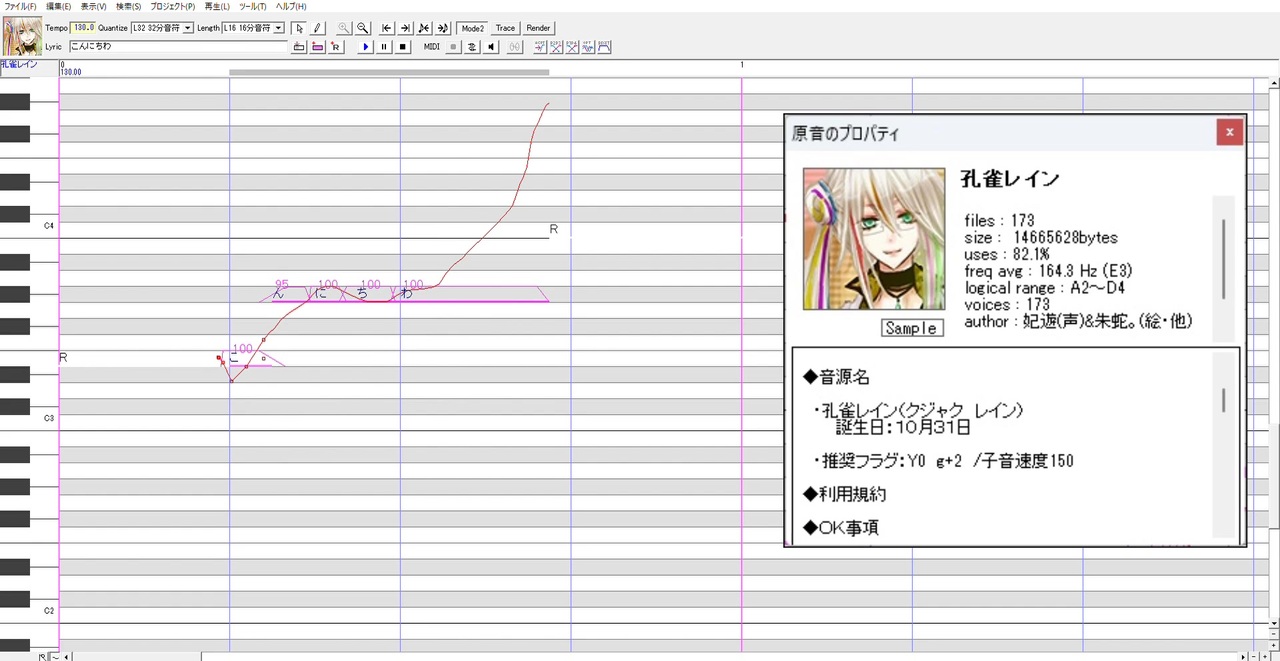
Task: Click the ◆利用規約 heading in the readme
Action: [845, 494]
